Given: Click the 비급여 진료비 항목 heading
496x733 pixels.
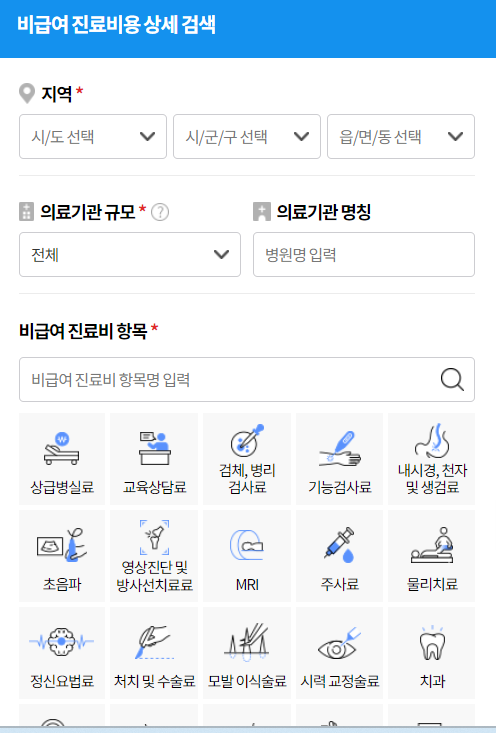Looking at the screenshot, I should [83, 331].
